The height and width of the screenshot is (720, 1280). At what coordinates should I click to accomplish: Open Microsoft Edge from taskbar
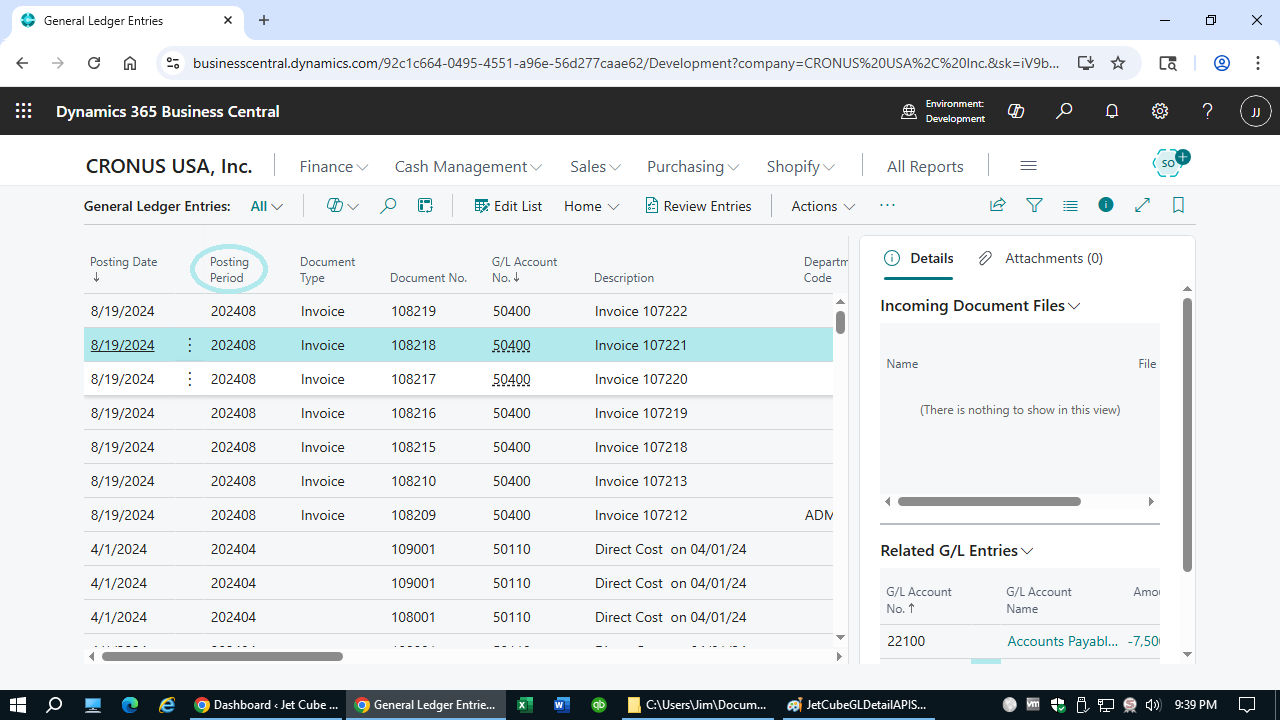pyautogui.click(x=130, y=705)
